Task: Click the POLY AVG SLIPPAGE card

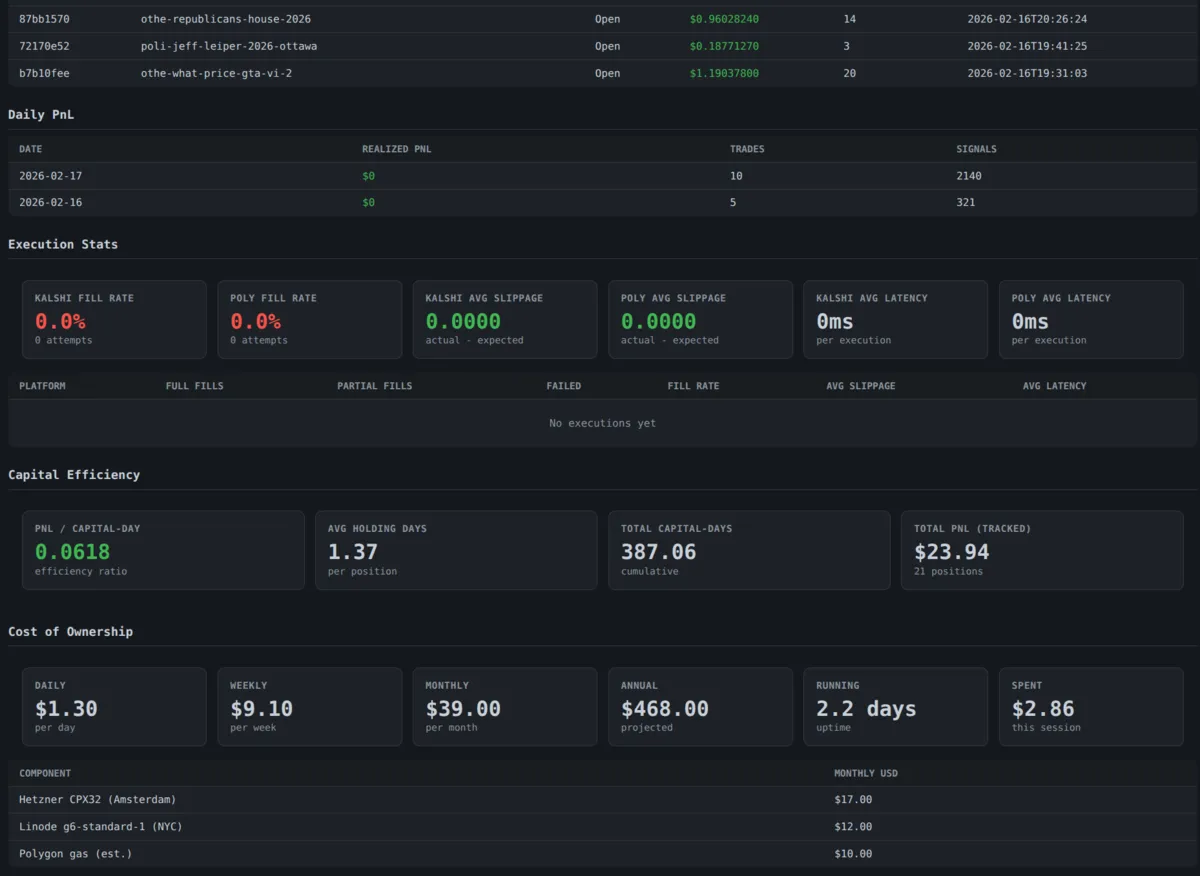Action: 700,319
